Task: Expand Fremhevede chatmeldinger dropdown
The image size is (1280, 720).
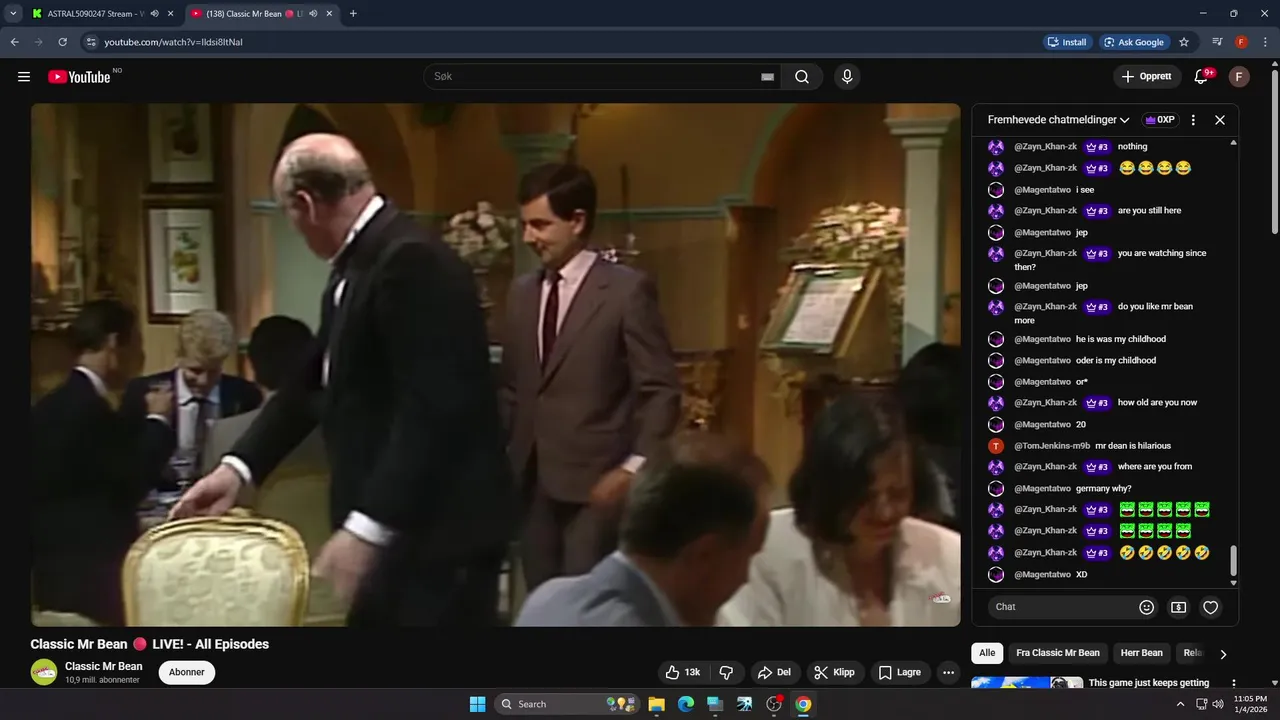Action: 1058,120
